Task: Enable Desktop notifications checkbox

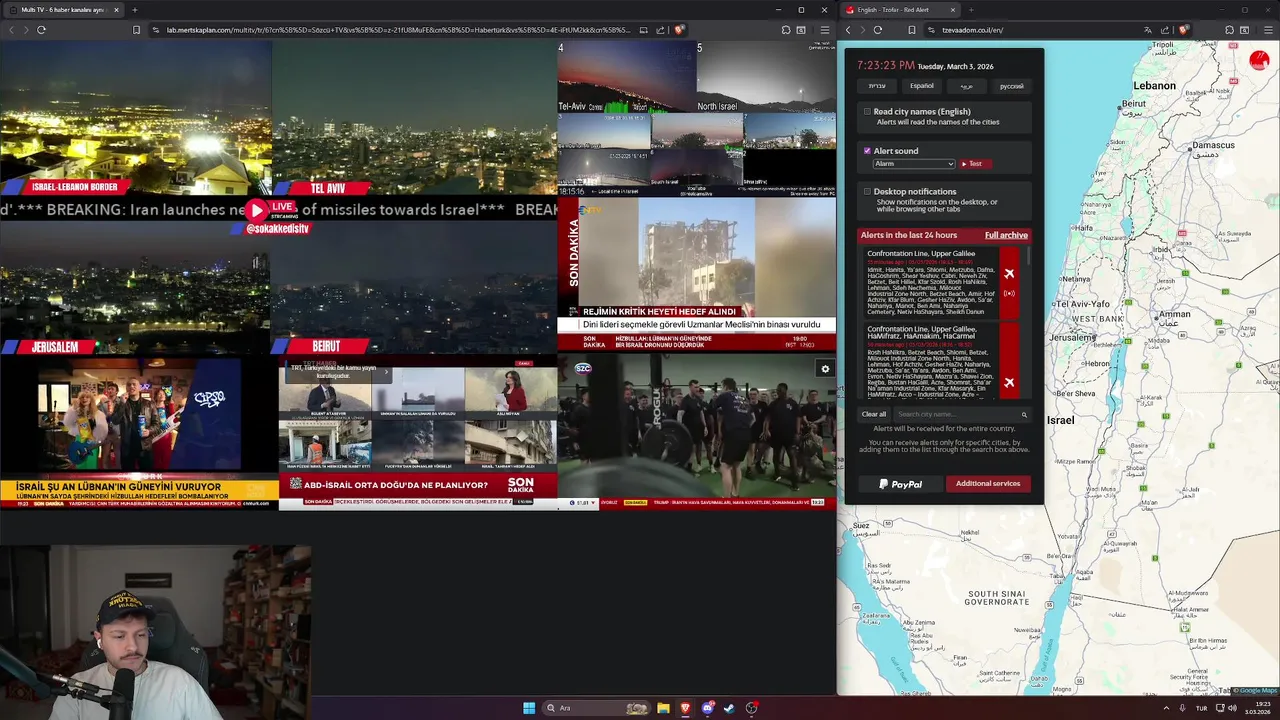Action: [867, 191]
